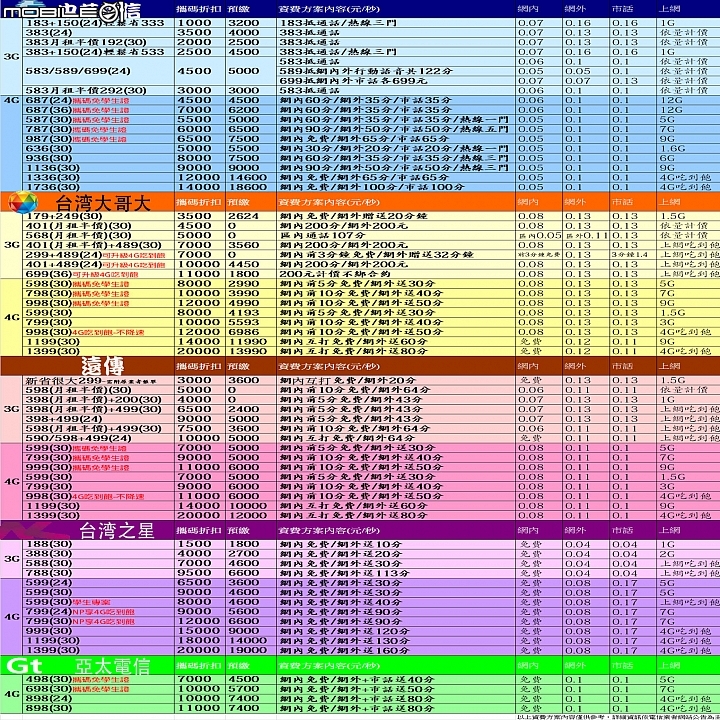Click the 網內免費/網外送160分 description
Viewport: 720px width, 720px height.
tap(344, 650)
